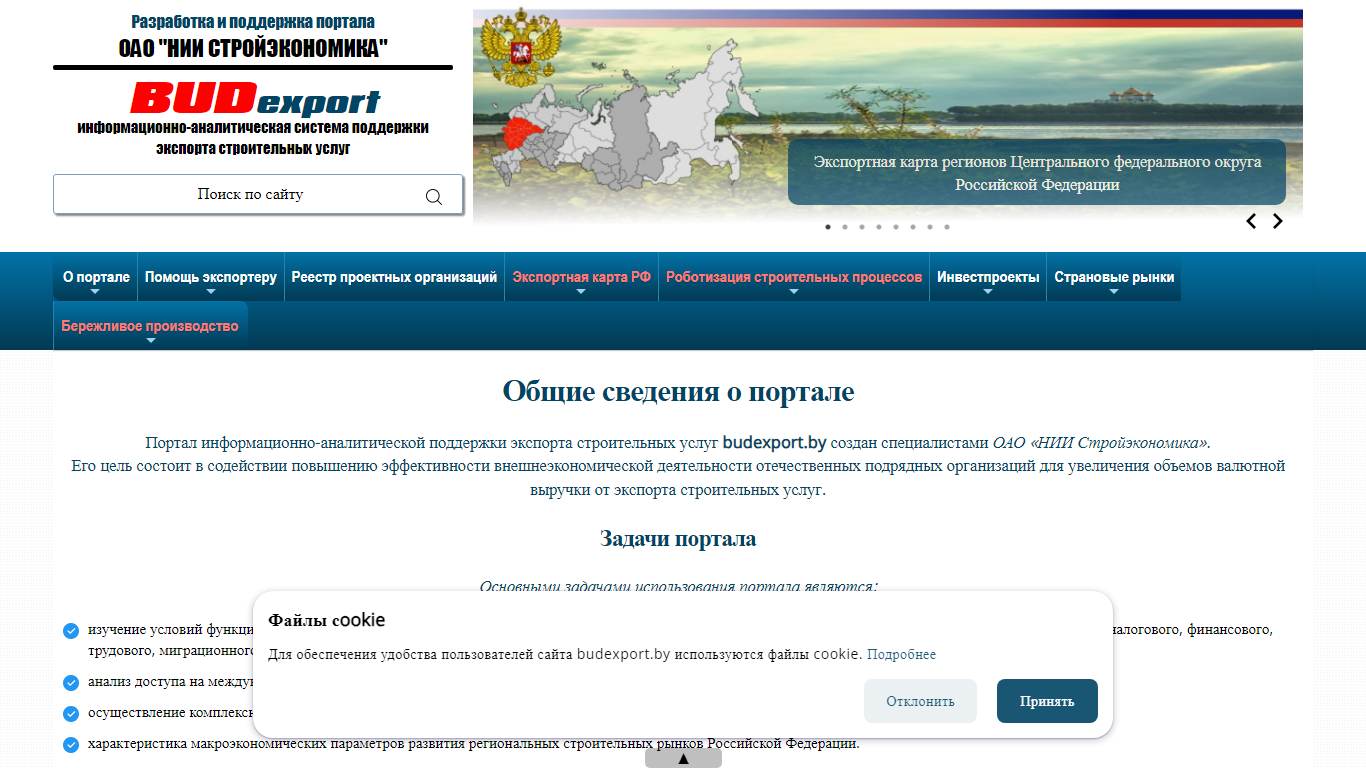
Task: Expand dropdown arrow under Бережливое производство
Action: [150, 341]
